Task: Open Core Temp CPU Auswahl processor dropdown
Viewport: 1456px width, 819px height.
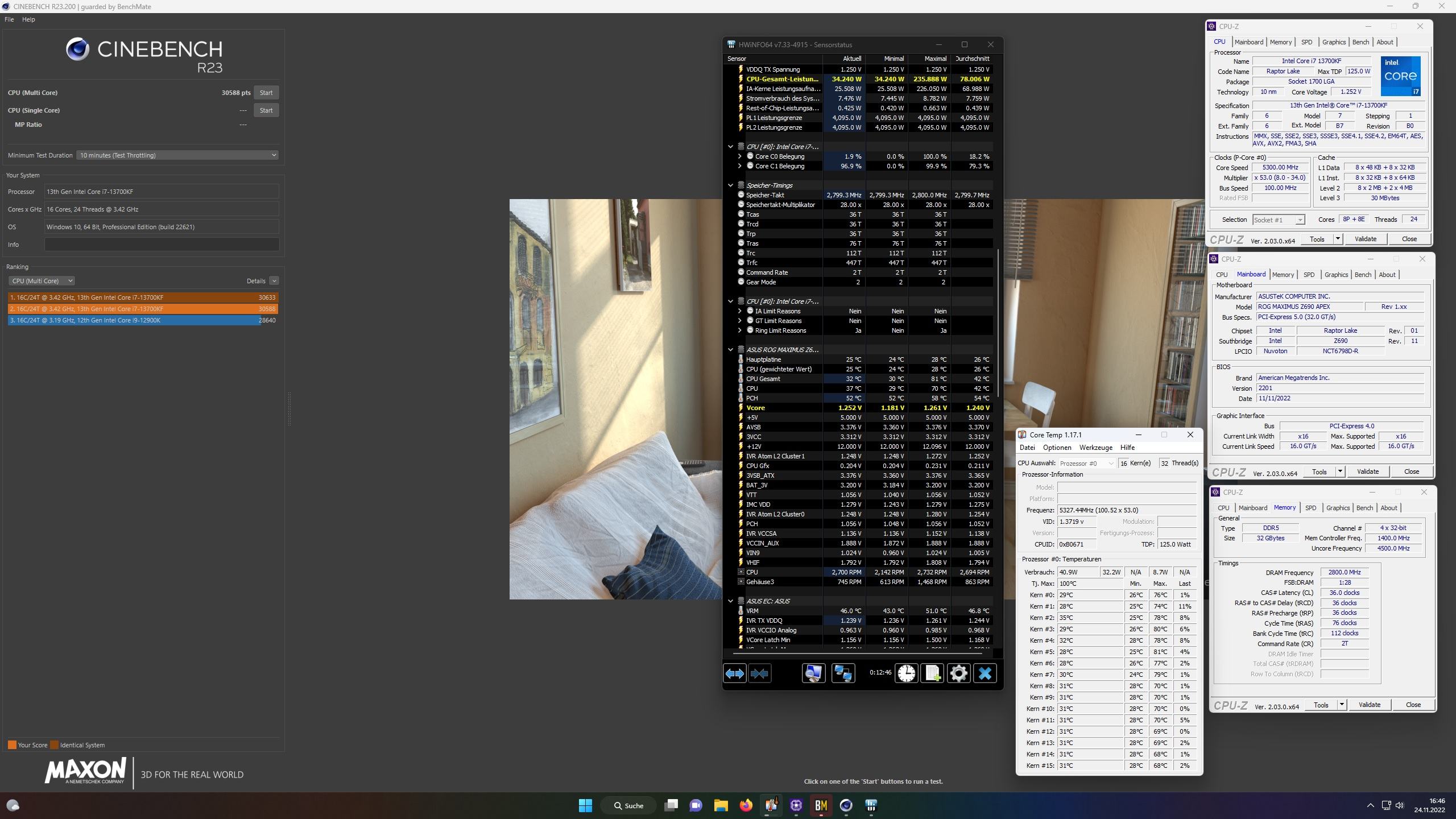Action: [1086, 464]
